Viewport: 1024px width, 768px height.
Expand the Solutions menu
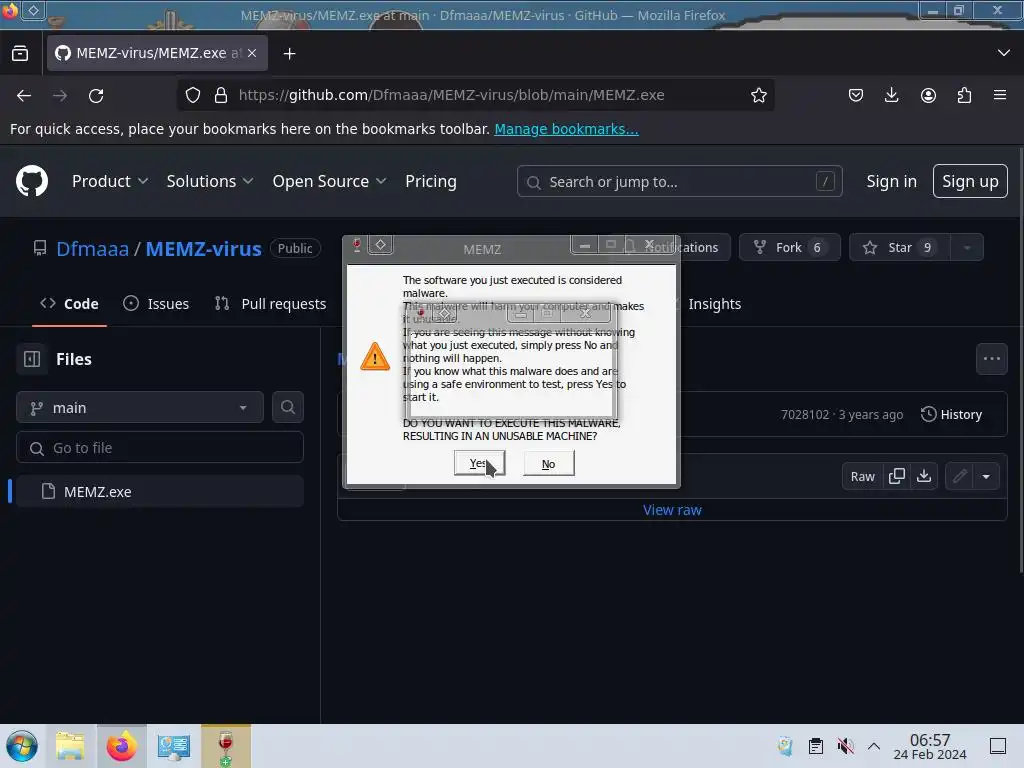210,182
